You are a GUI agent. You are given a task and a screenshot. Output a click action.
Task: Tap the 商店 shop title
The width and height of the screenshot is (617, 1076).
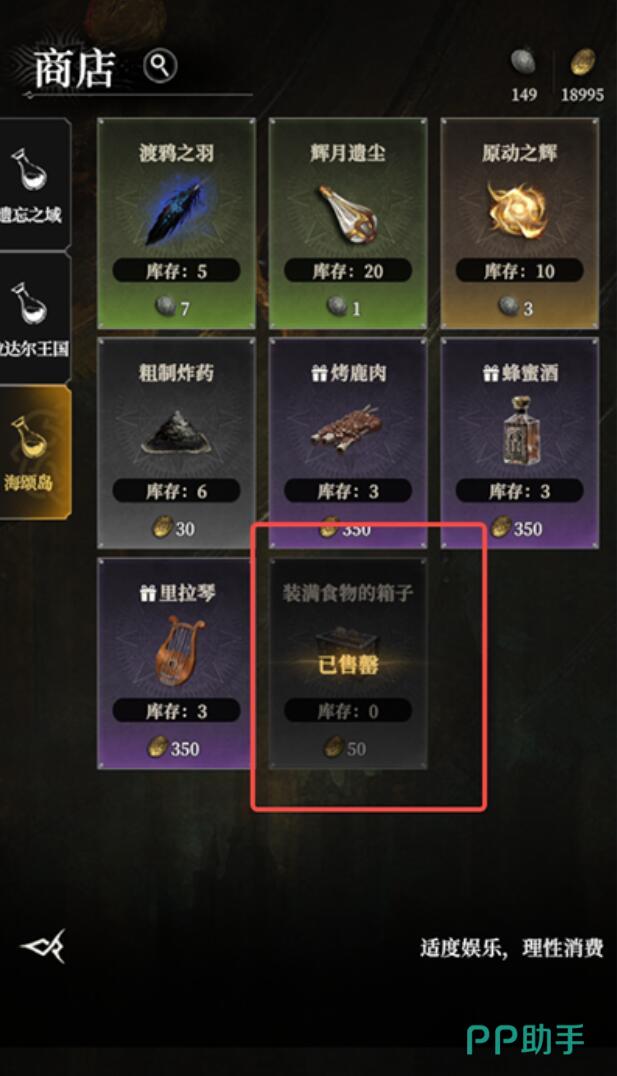point(74,69)
